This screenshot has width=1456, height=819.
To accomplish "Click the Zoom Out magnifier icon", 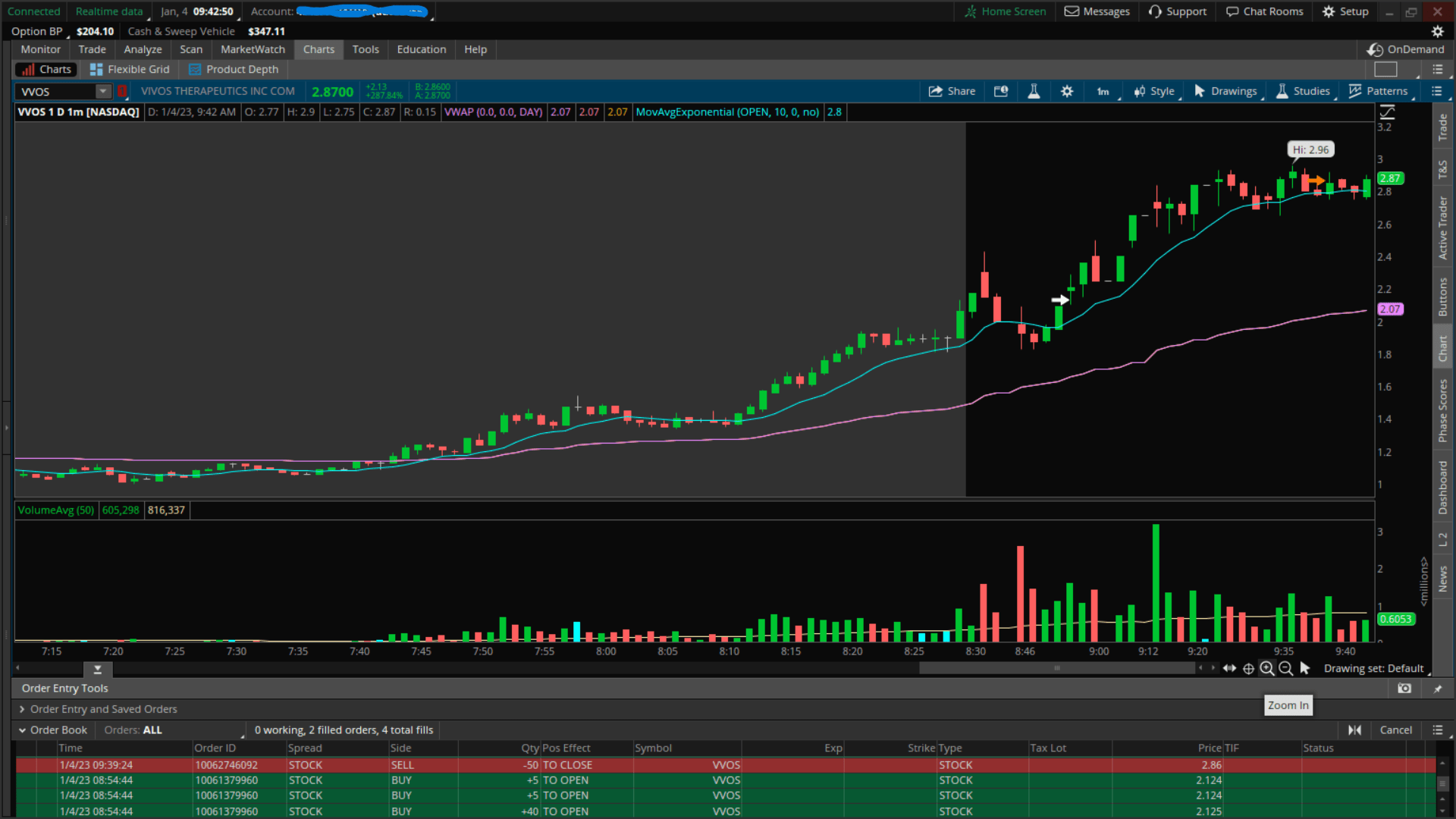I will pos(1285,668).
